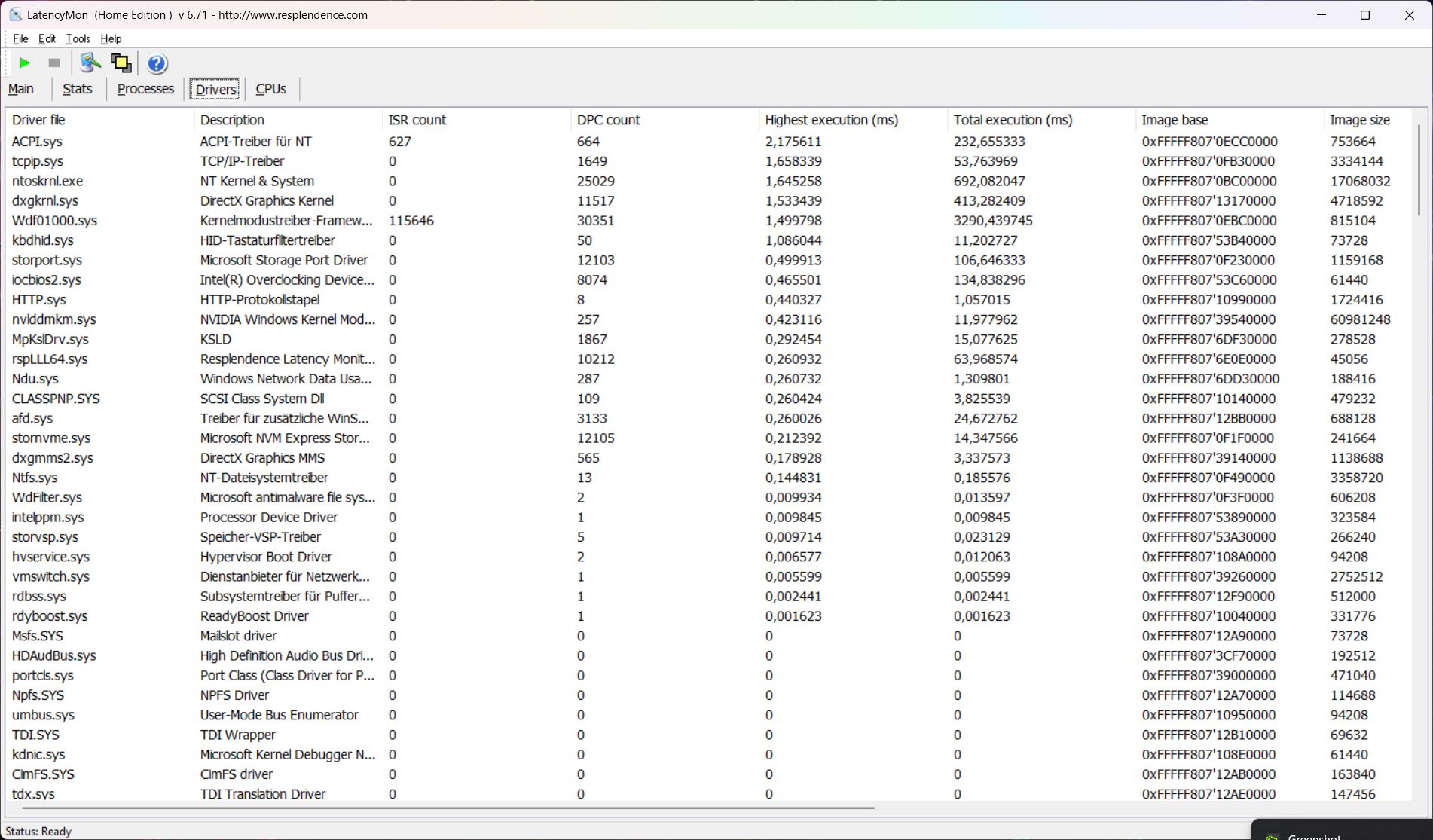
Task: Open the File menu
Action: click(20, 38)
